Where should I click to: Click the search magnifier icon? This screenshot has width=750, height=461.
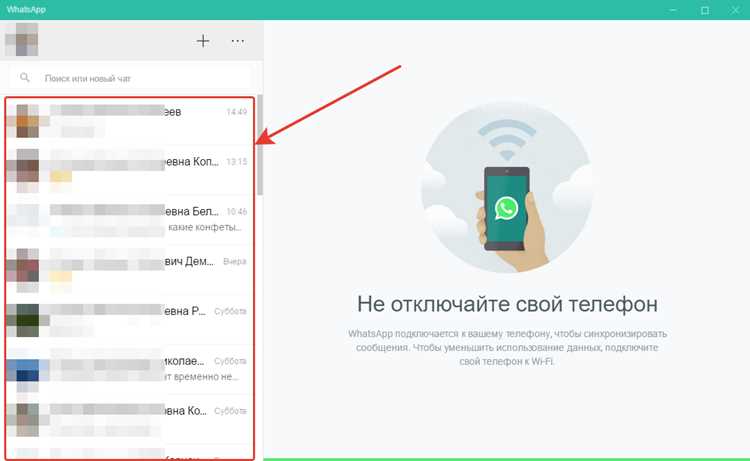click(24, 77)
